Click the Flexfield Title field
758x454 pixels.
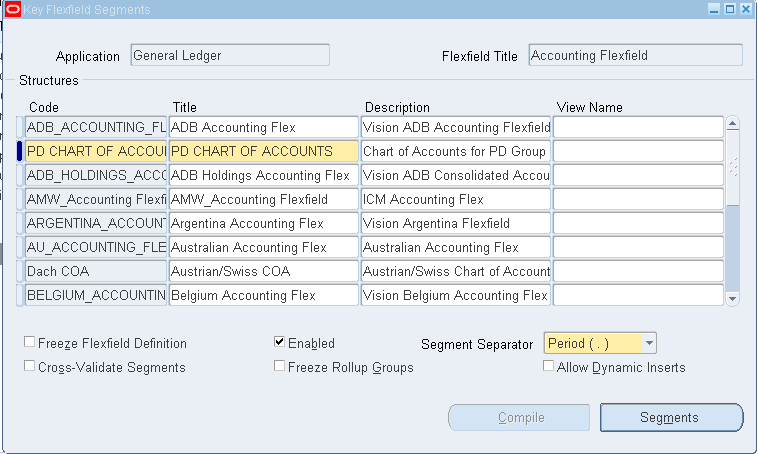pyautogui.click(x=635, y=56)
